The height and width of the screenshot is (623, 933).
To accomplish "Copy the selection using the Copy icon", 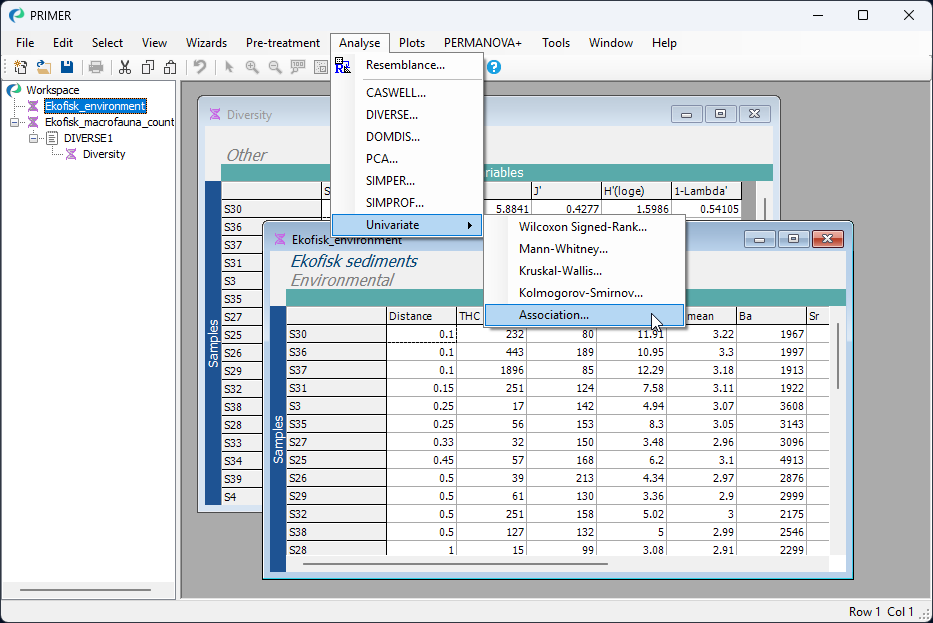I will [147, 66].
